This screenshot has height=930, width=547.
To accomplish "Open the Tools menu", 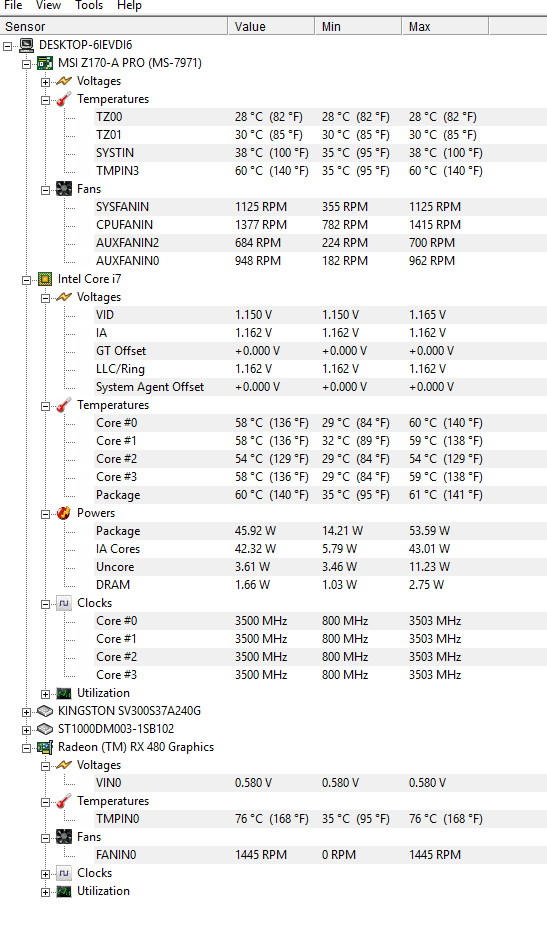I will [x=89, y=5].
